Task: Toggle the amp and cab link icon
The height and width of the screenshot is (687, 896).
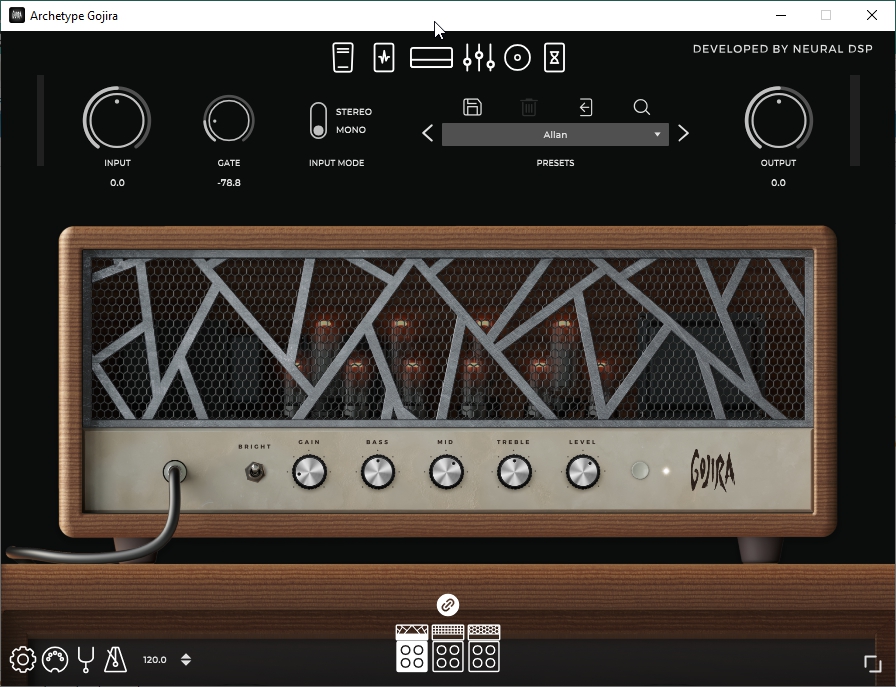Action: click(x=448, y=604)
